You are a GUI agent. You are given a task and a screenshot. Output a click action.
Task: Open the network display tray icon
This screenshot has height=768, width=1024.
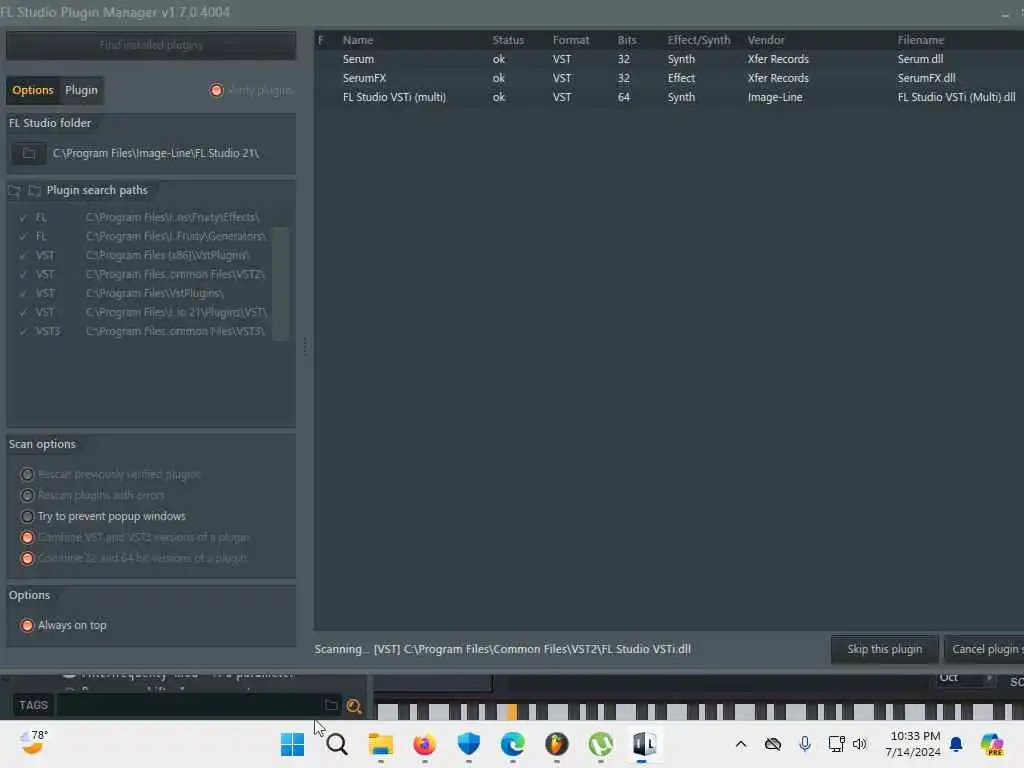click(837, 744)
